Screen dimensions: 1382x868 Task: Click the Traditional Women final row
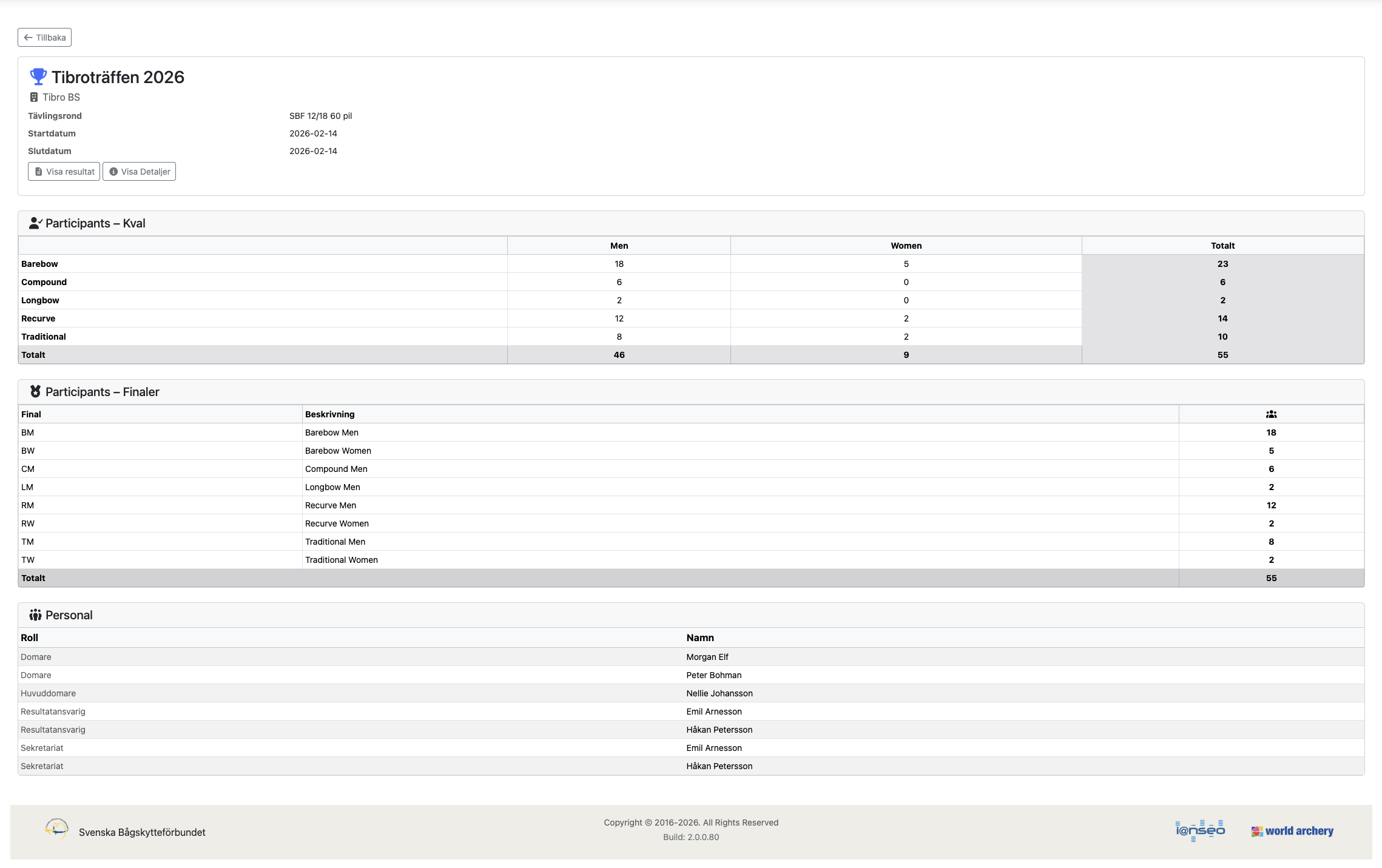[x=342, y=560]
